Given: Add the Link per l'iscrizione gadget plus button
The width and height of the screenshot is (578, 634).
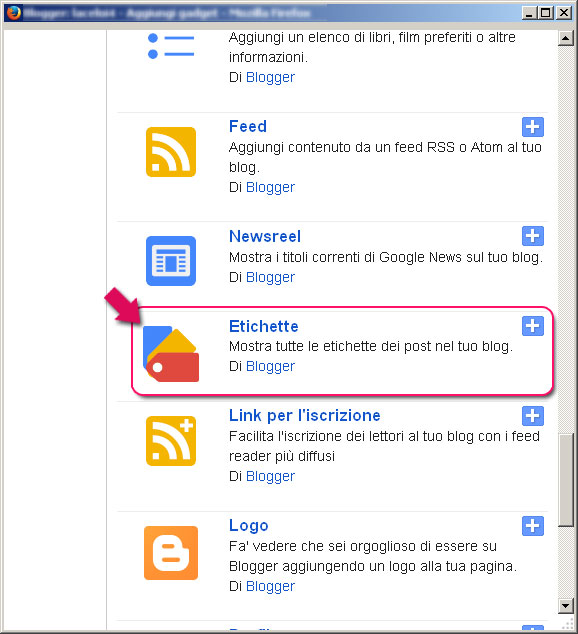Looking at the screenshot, I should point(533,416).
